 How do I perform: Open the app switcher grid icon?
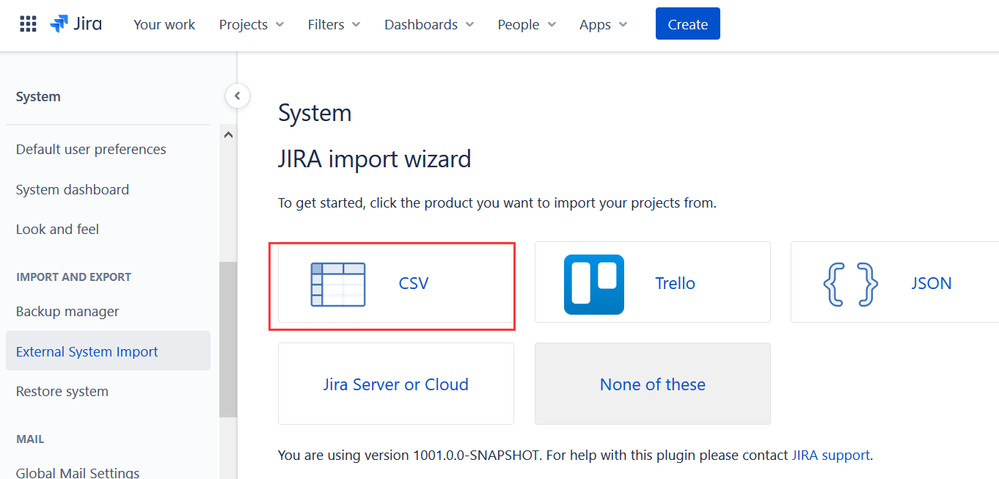point(27,25)
